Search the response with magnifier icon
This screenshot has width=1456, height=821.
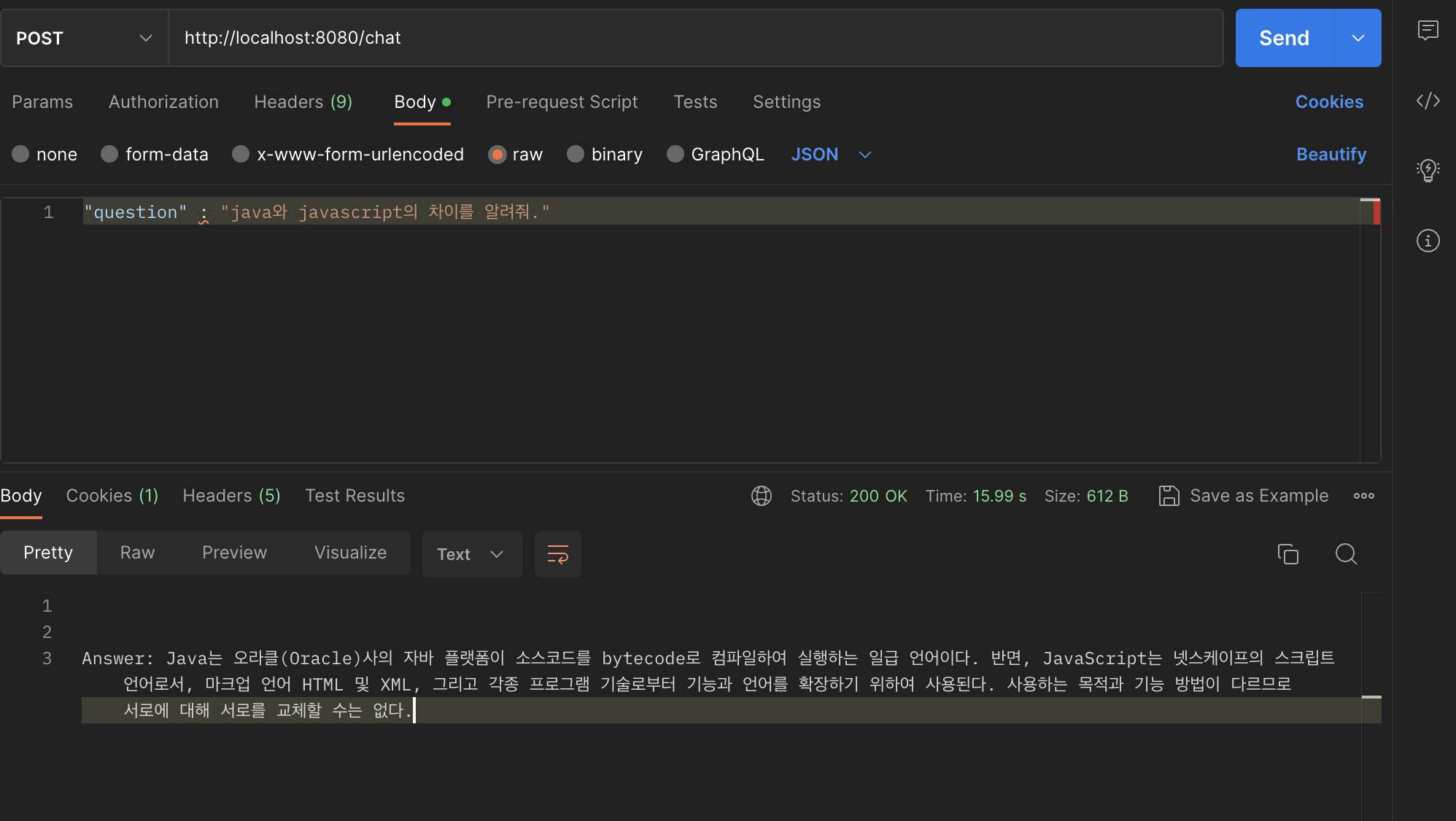point(1346,554)
